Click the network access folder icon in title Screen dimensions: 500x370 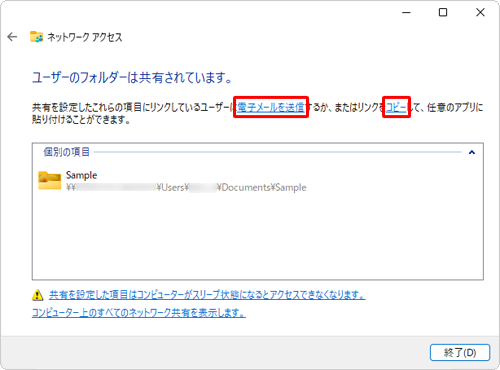[x=36, y=37]
